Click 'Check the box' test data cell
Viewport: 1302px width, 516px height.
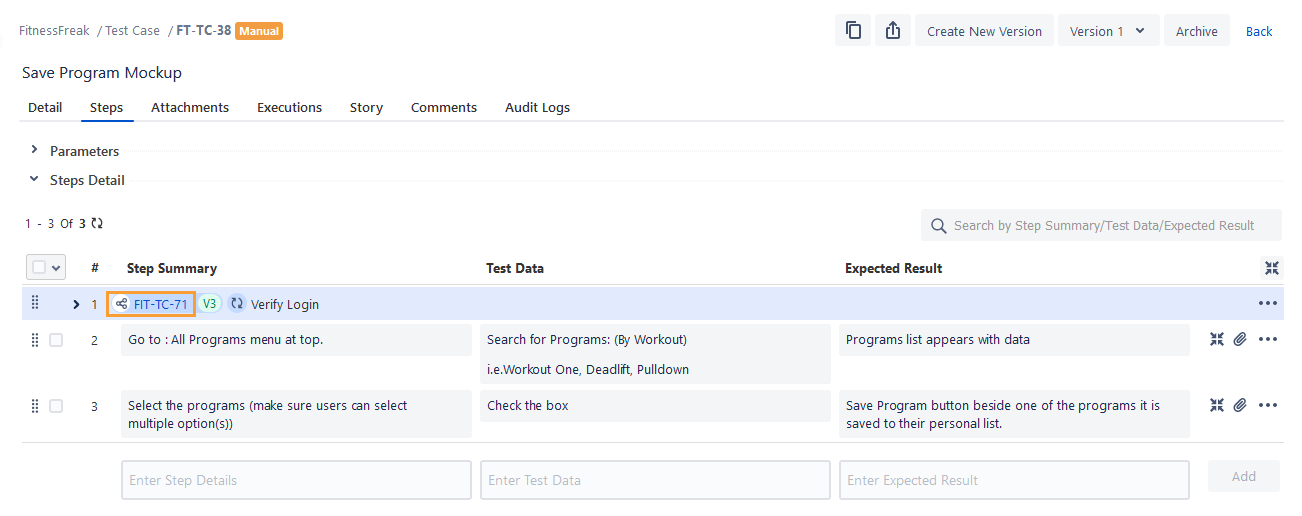point(655,406)
